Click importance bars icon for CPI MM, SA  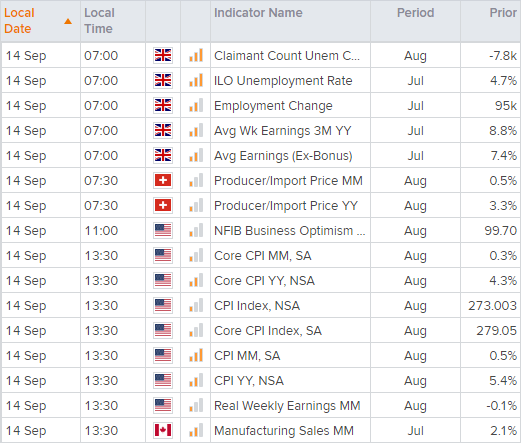196,355
